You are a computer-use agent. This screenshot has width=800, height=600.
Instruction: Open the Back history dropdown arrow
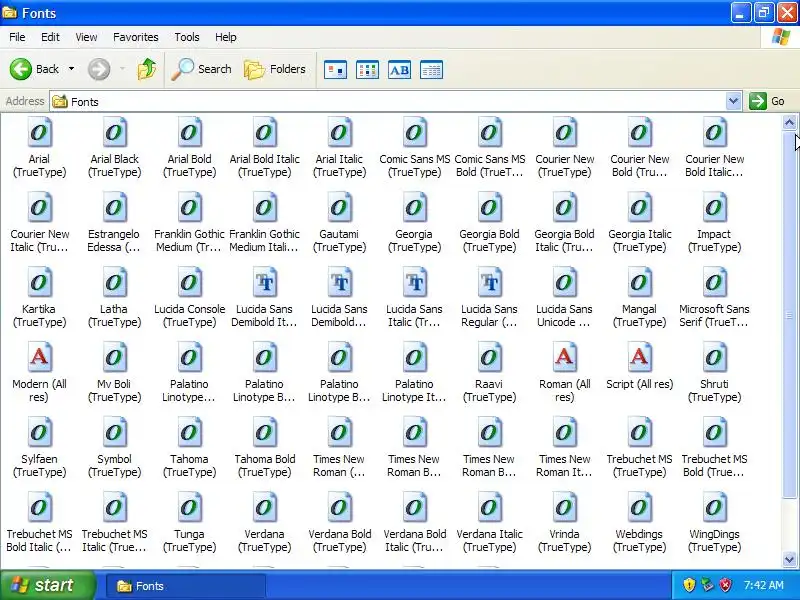point(71,69)
